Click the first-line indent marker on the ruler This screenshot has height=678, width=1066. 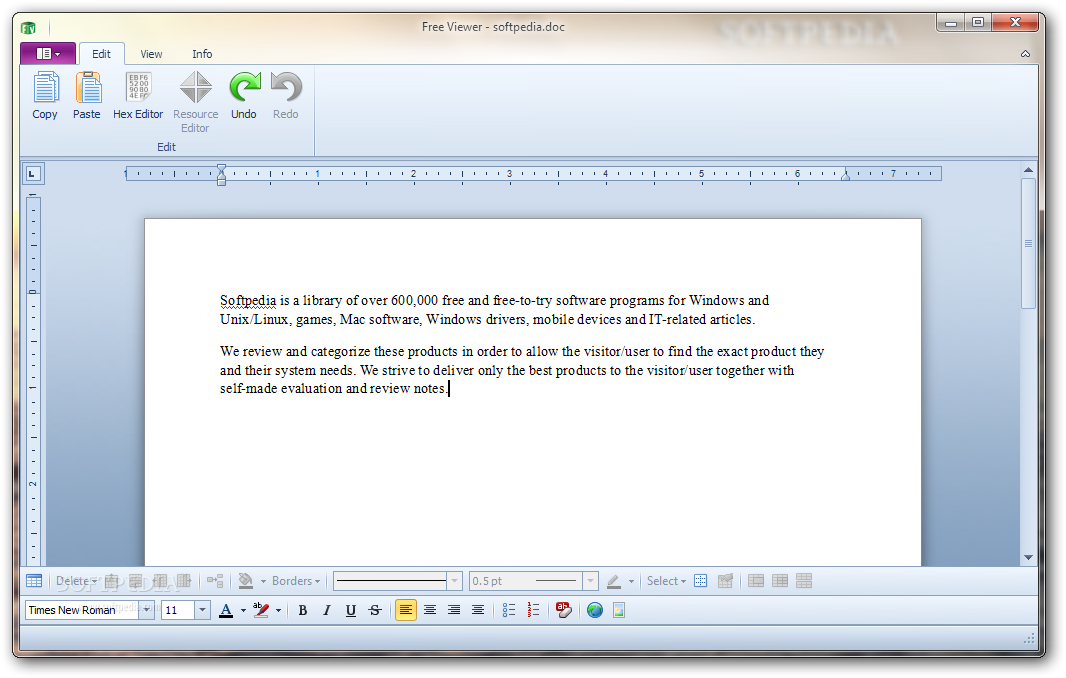pyautogui.click(x=222, y=169)
